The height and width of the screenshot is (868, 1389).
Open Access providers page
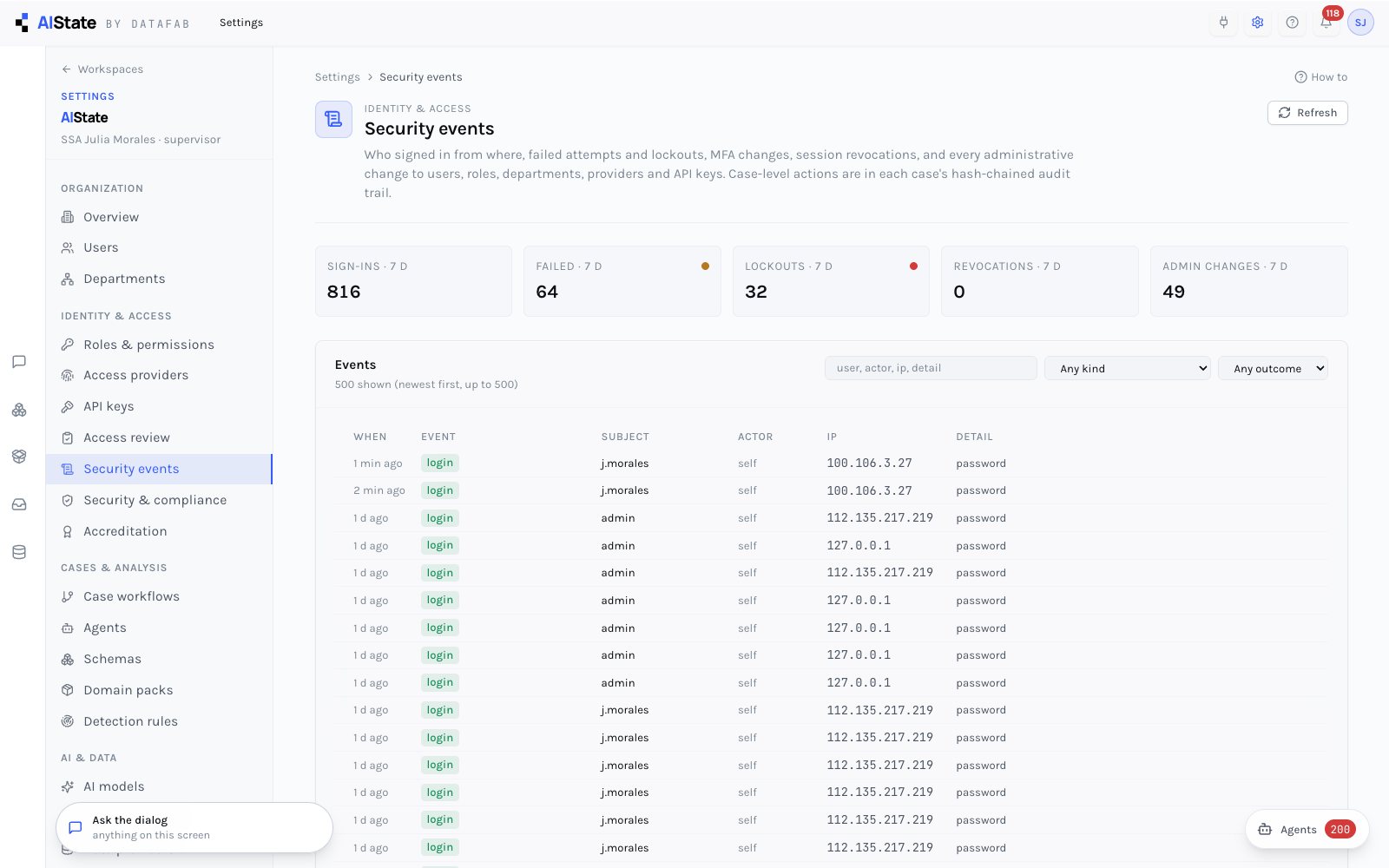[x=159, y=375]
